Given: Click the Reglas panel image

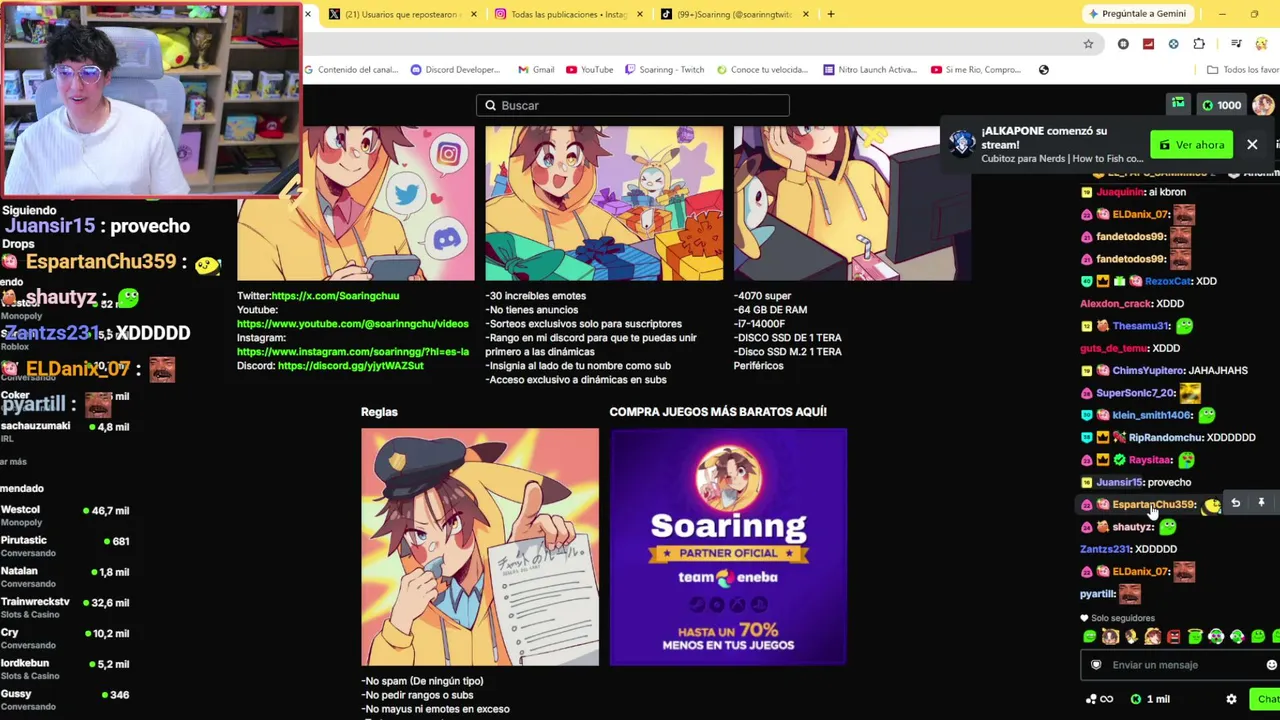Looking at the screenshot, I should [x=480, y=546].
